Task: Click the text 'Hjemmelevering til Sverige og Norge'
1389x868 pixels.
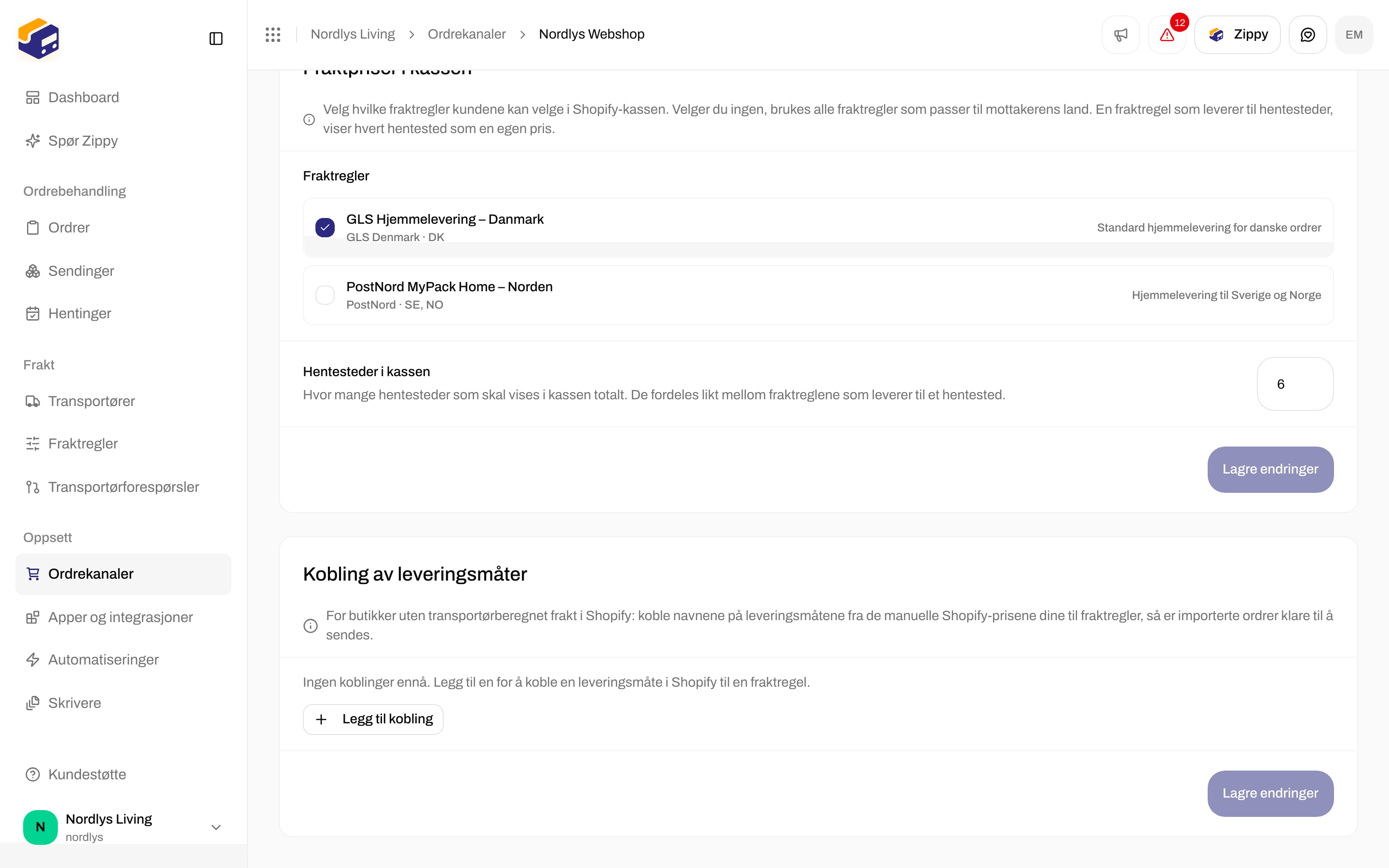Action: tap(1226, 295)
